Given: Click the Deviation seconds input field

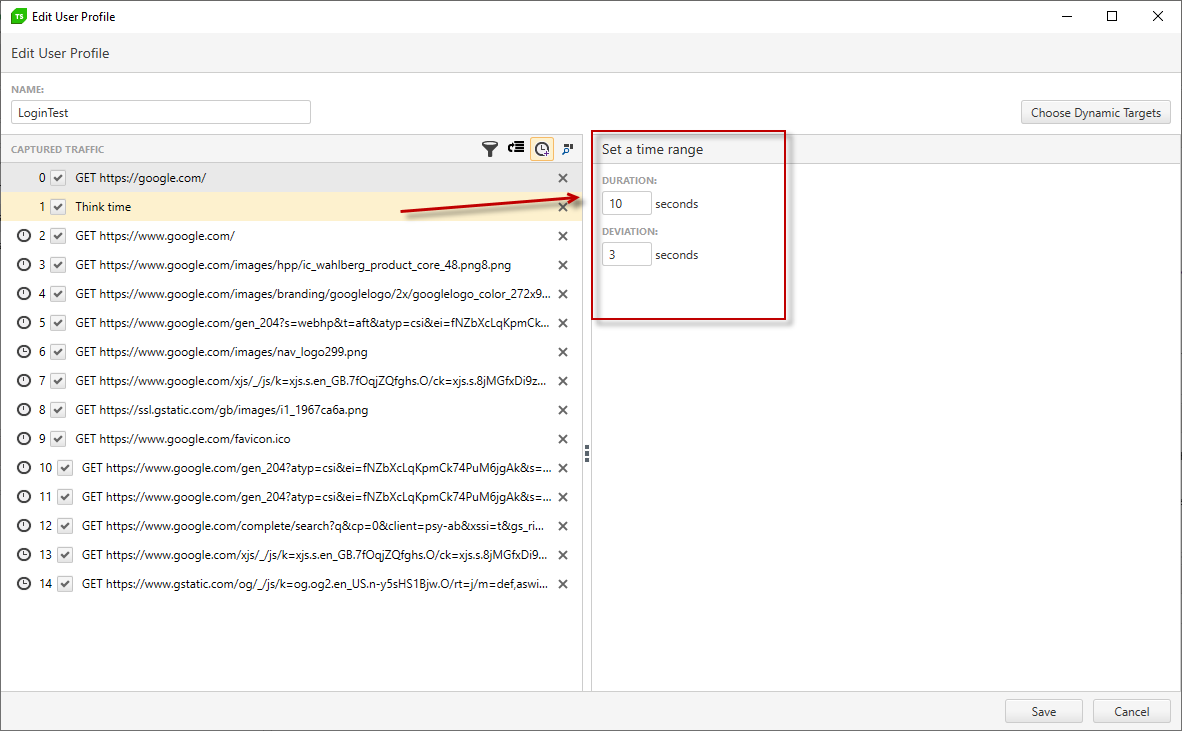Looking at the screenshot, I should pos(626,255).
